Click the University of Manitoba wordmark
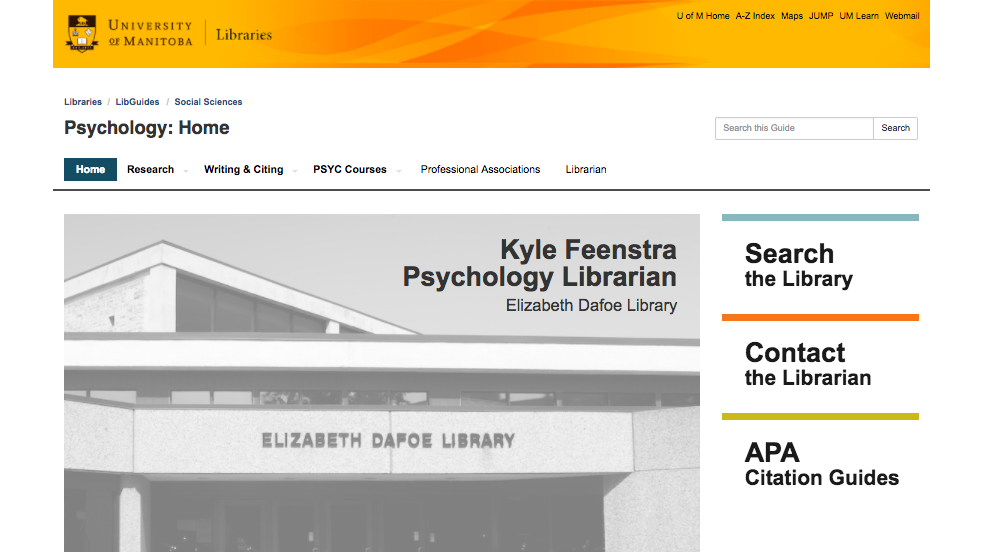 (150, 33)
